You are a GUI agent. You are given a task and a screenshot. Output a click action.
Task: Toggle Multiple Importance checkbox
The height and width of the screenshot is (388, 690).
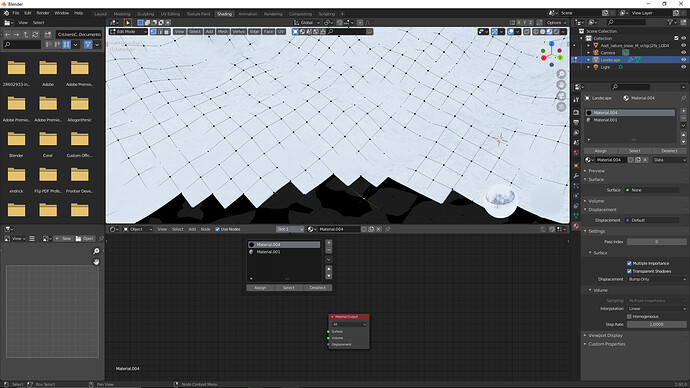pyautogui.click(x=629, y=264)
